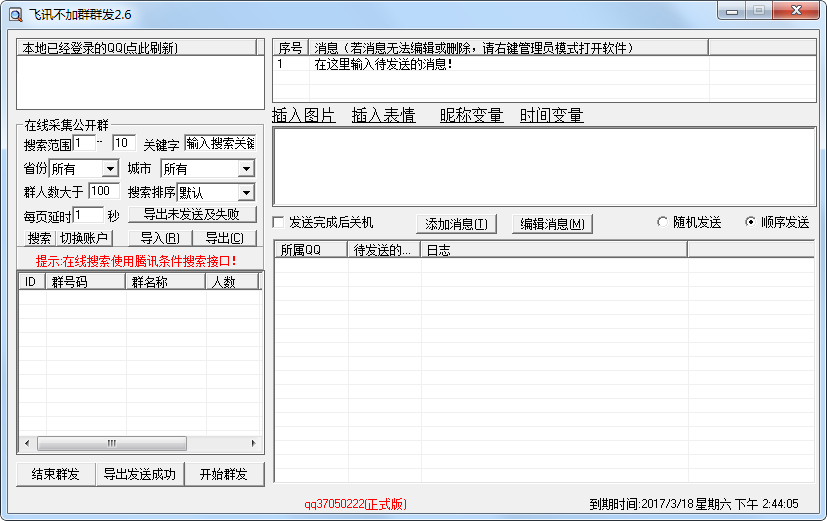Insert 时间变量 into message
This screenshot has width=827, height=521.
[x=551, y=115]
